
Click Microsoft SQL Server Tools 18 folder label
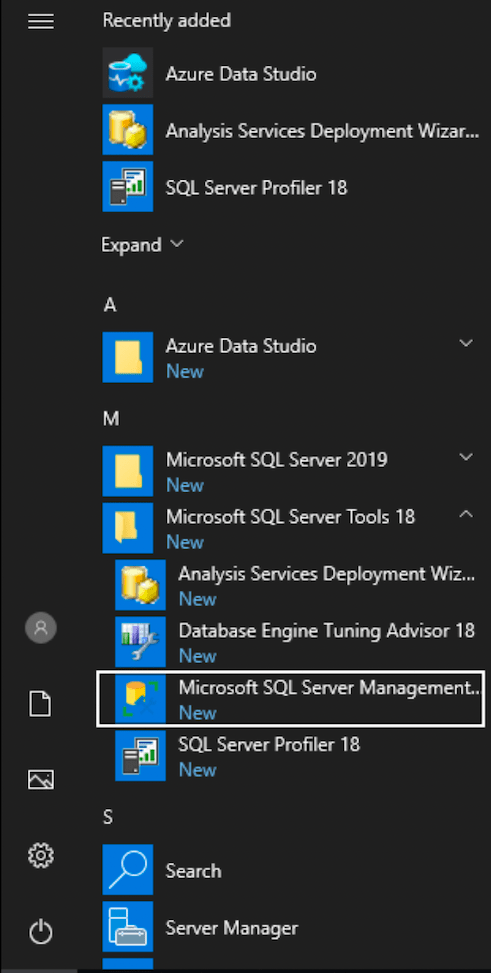point(291,516)
